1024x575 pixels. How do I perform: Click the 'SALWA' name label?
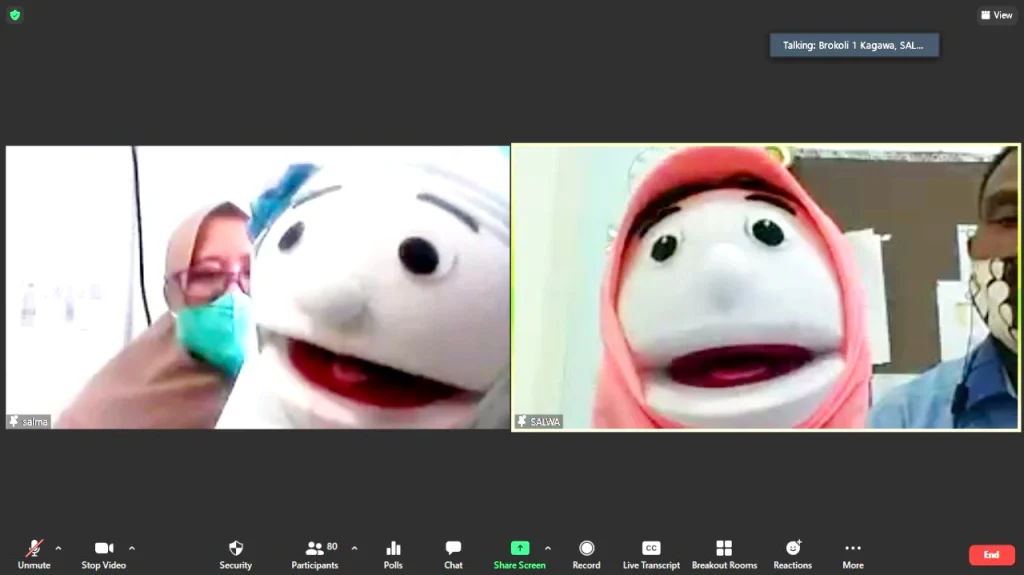pyautogui.click(x=538, y=422)
